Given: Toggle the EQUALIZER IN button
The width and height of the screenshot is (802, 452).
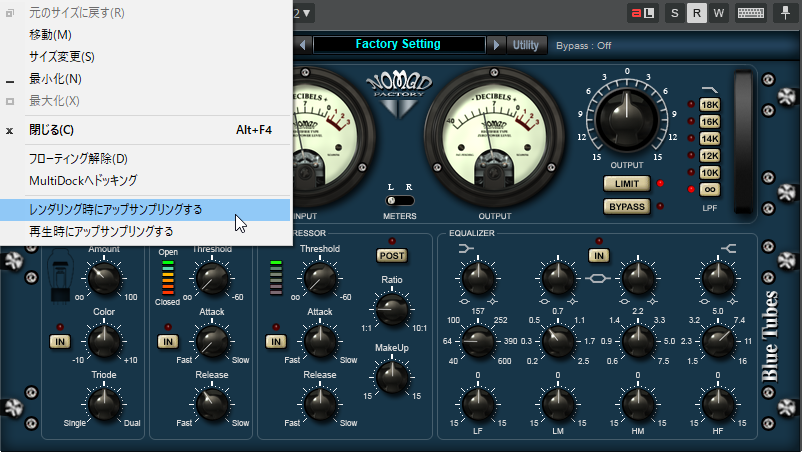Looking at the screenshot, I should point(598,256).
